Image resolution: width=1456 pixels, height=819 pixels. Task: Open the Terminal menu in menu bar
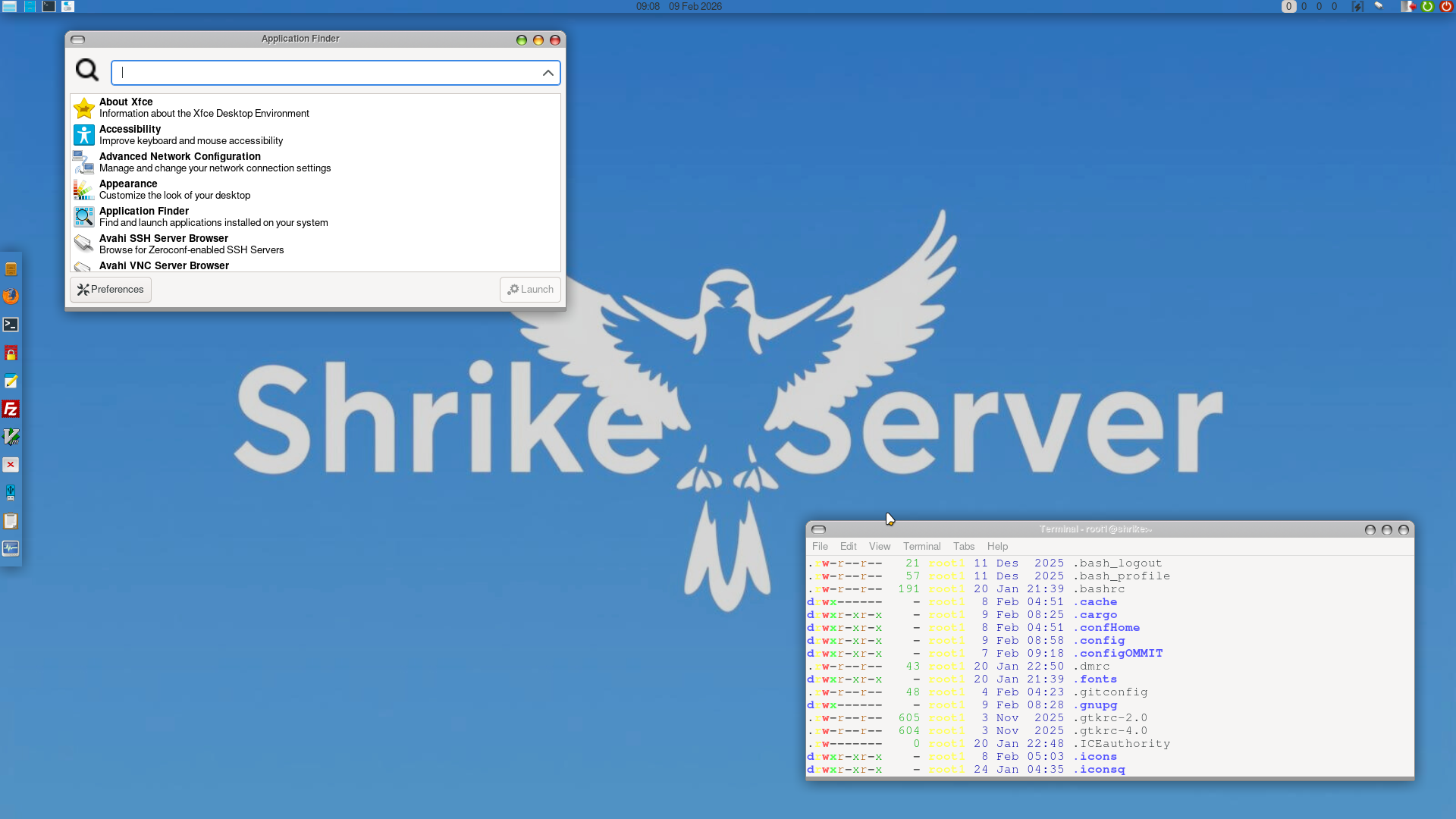click(921, 546)
